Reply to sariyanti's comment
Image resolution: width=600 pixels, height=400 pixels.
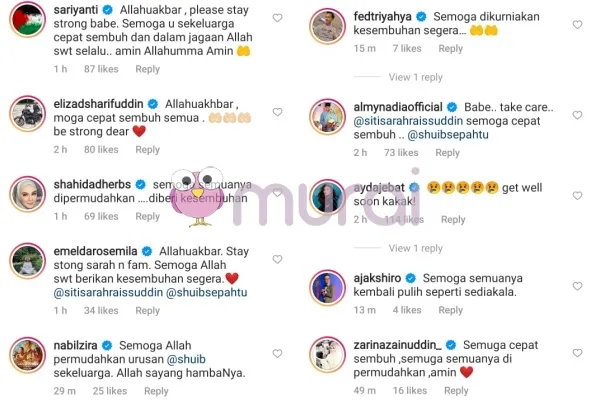[148, 69]
